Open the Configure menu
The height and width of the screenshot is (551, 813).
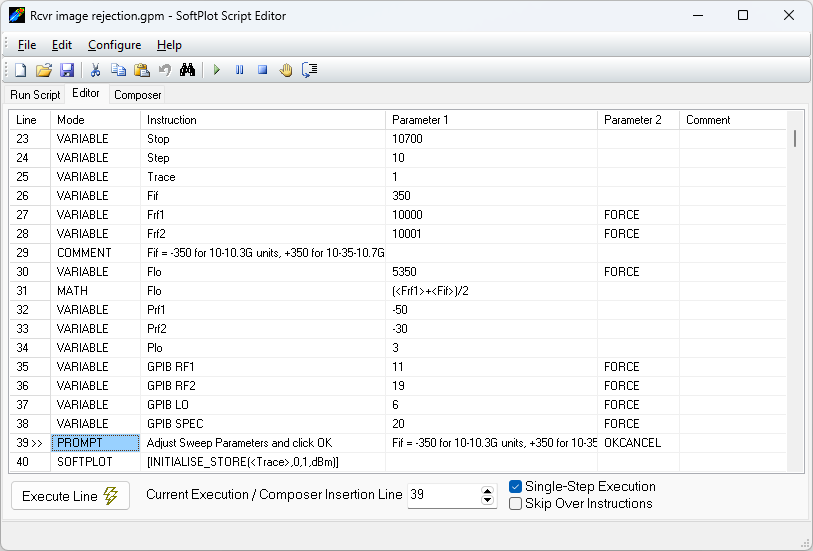click(x=114, y=45)
